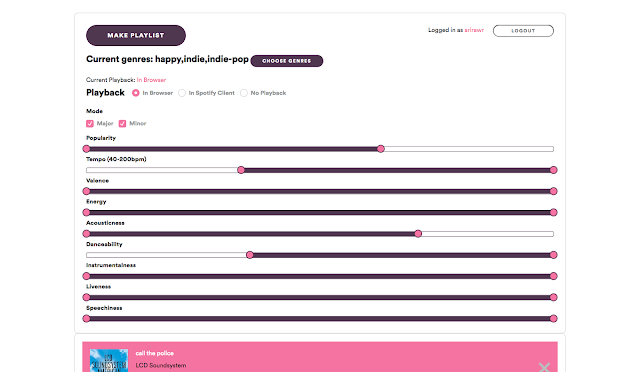The image size is (640, 372).
Task: Click the Valence slider upper handle
Action: 553,191
